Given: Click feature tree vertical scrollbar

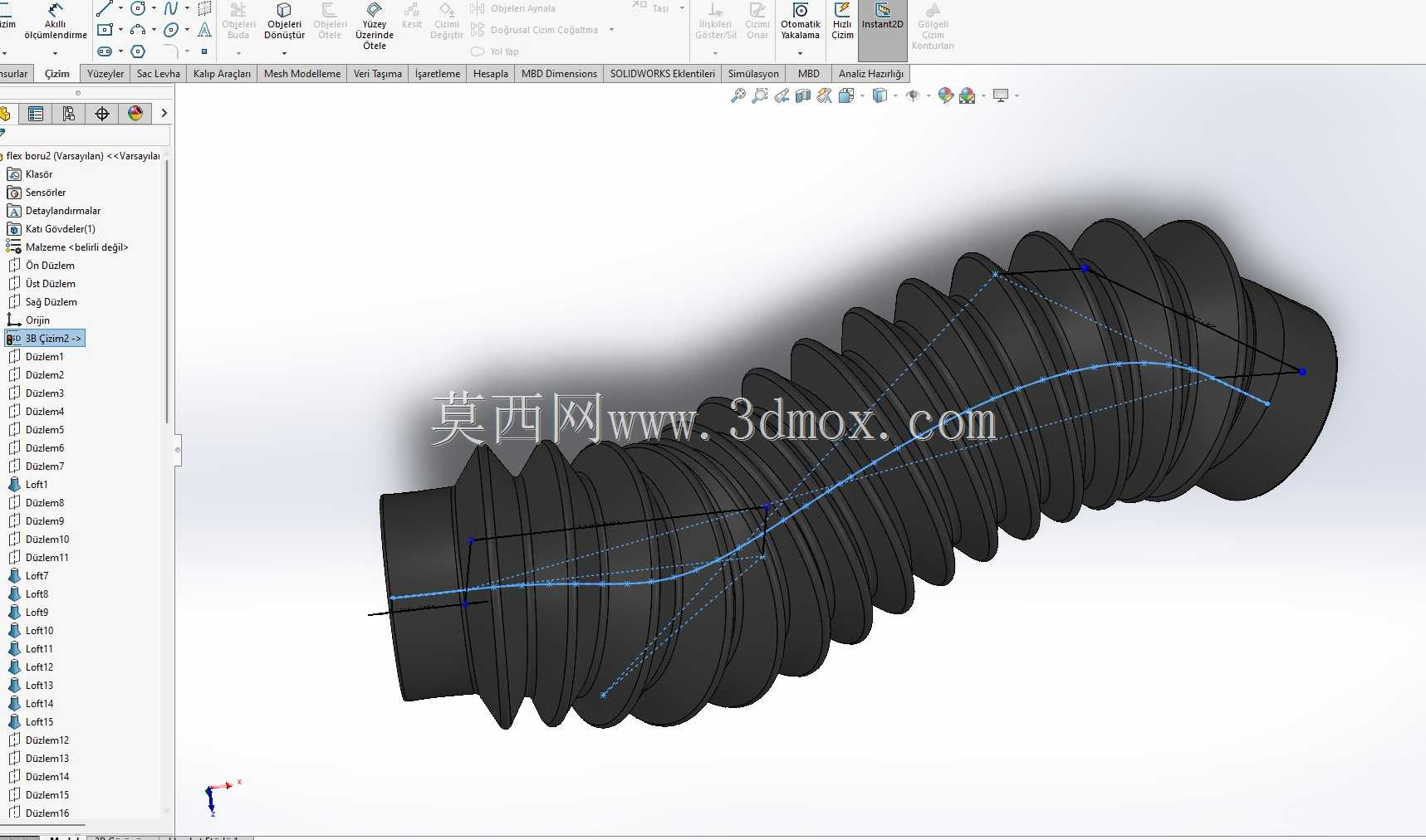Looking at the screenshot, I should tap(167, 291).
